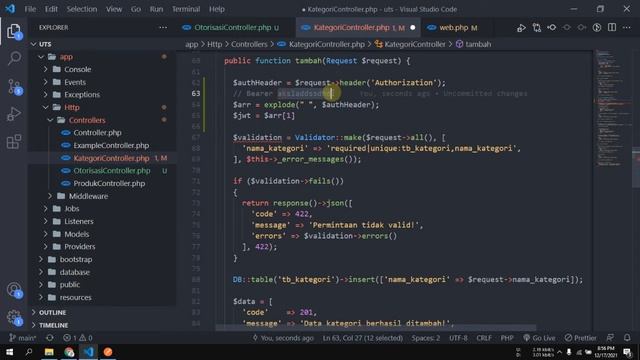Image resolution: width=640 pixels, height=360 pixels.
Task: Expand the Console folder
Action: [x=45, y=69]
